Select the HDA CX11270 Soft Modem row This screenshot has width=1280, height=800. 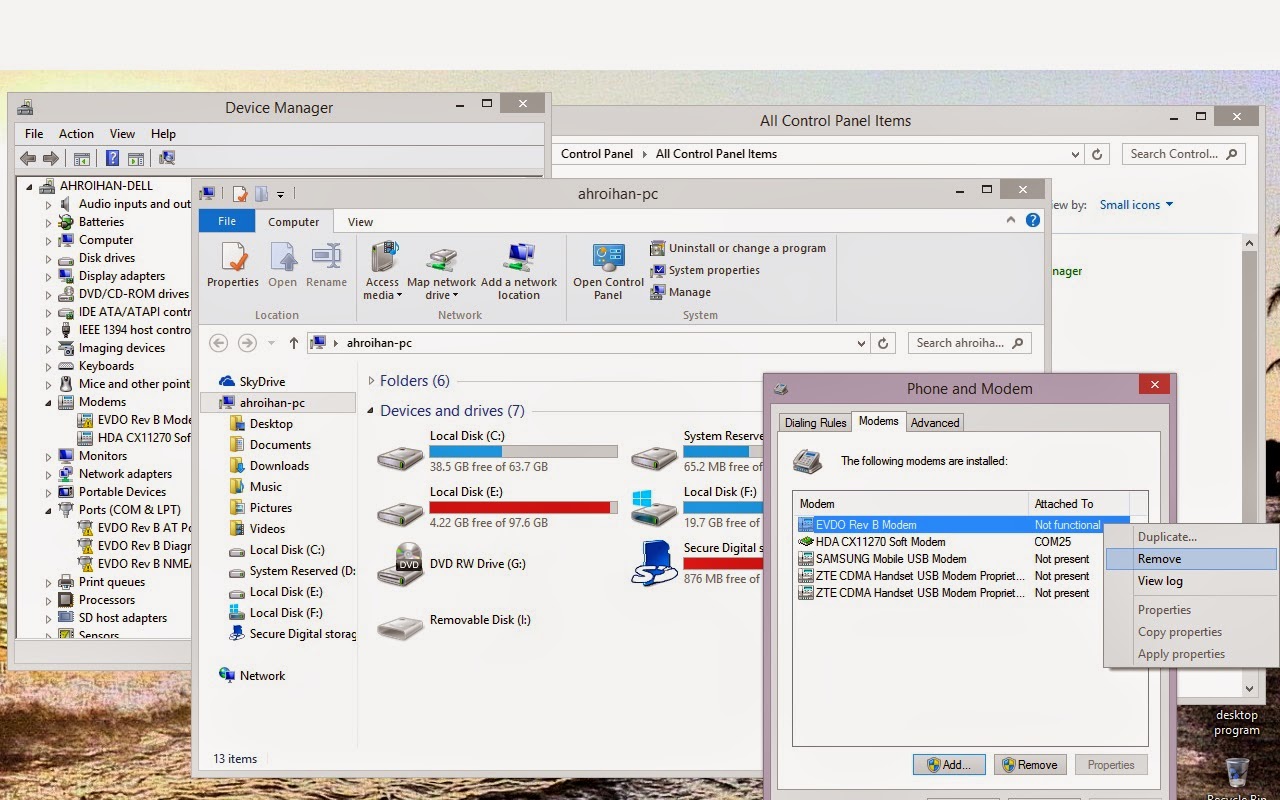[x=963, y=542]
